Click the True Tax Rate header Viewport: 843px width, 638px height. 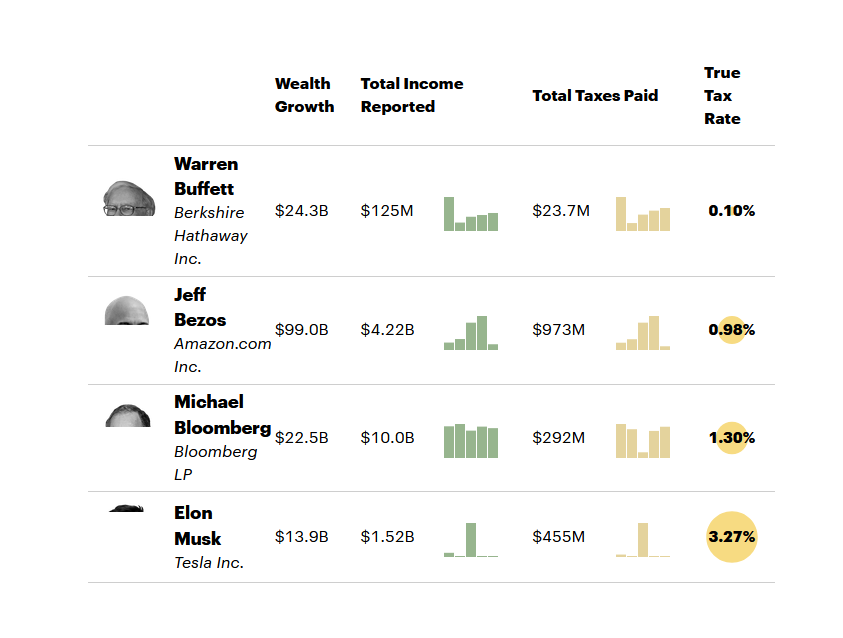722,96
